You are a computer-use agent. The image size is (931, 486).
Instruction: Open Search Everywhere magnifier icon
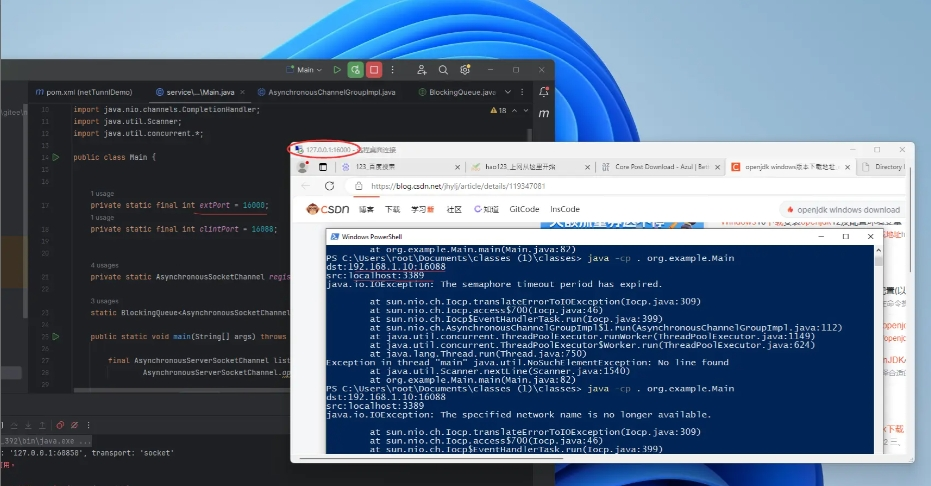click(x=444, y=70)
